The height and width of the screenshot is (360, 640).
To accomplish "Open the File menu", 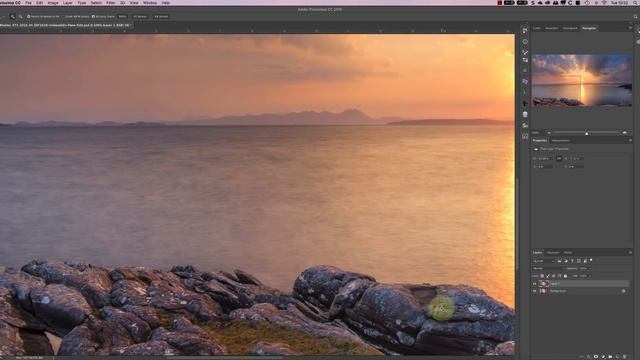I will 28,2.
